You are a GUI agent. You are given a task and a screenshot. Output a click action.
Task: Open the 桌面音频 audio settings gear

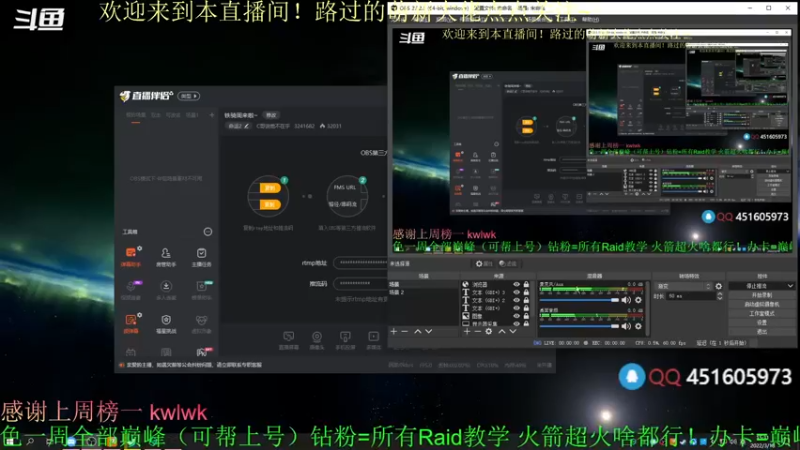click(638, 326)
